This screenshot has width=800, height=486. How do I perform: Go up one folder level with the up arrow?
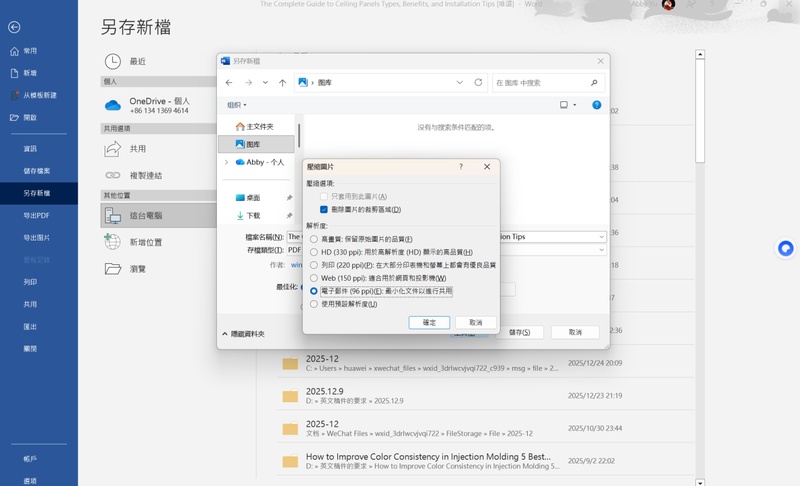pyautogui.click(x=282, y=83)
